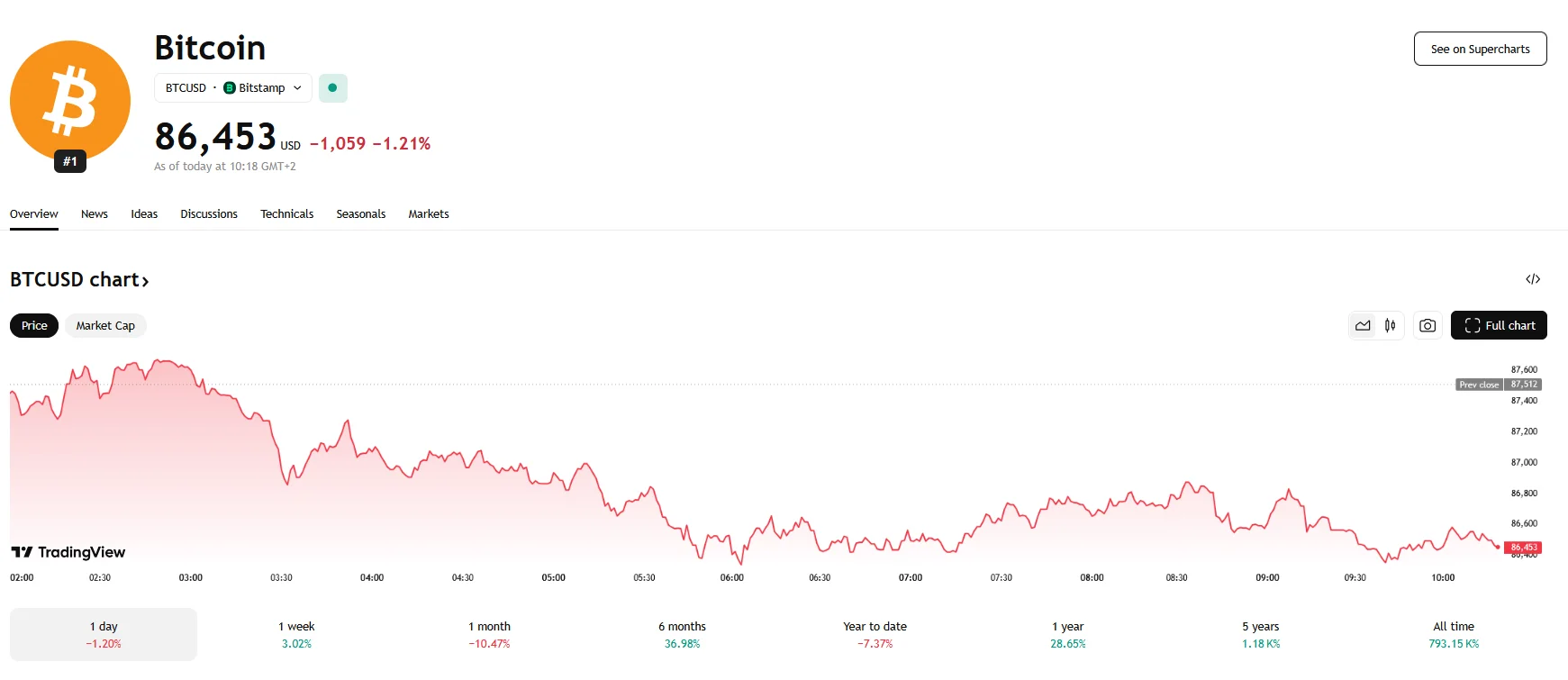Select the 1 week time range
Screen dimensions: 1568x680
(296, 634)
